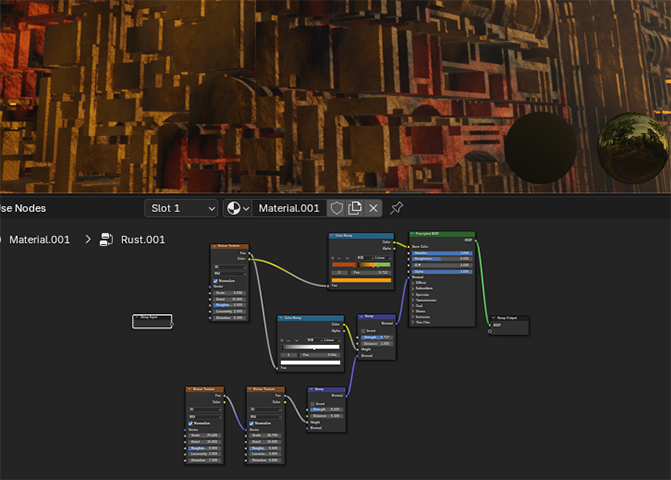671x480 pixels.
Task: Adjust the Metallic slider in Principled BSDF
Action: 441,253
